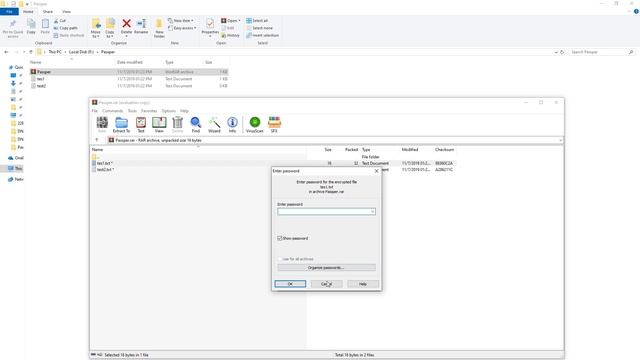Click Pin to Quick access in ribbon
Screen dimensions: 640x360
coord(13,28)
